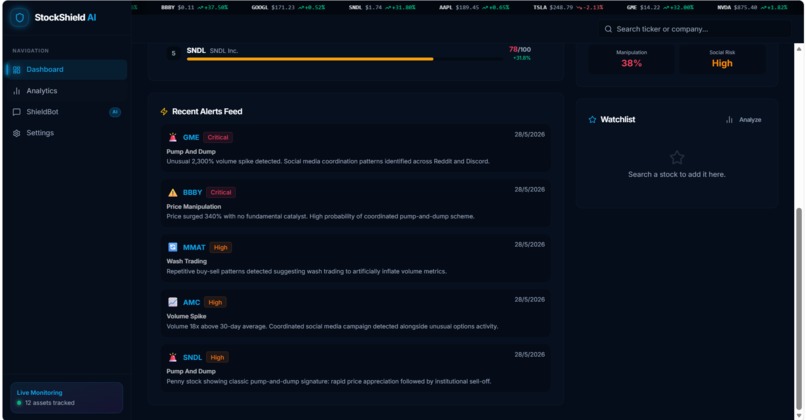This screenshot has height=420, width=806.
Task: Open the Dashboard navigation item
Action: pyautogui.click(x=66, y=69)
